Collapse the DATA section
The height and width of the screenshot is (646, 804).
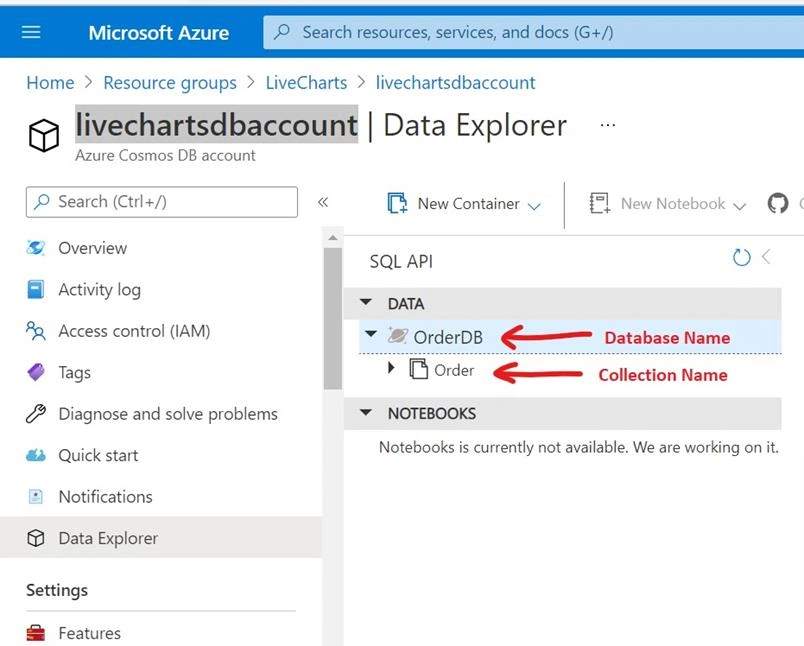pos(366,302)
